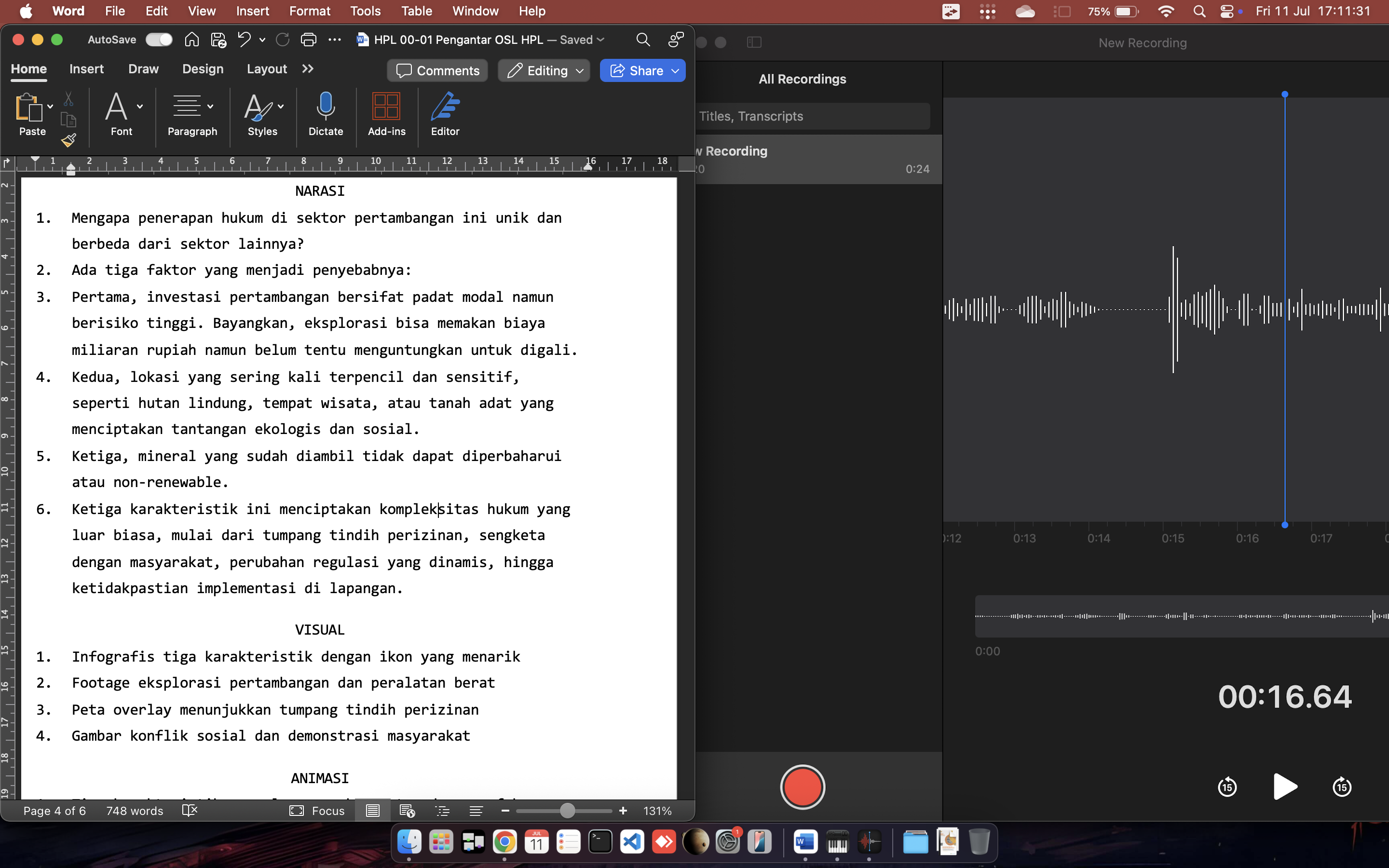Expand the Styles dropdown
Image resolution: width=1389 pixels, height=868 pixels.
[x=281, y=106]
